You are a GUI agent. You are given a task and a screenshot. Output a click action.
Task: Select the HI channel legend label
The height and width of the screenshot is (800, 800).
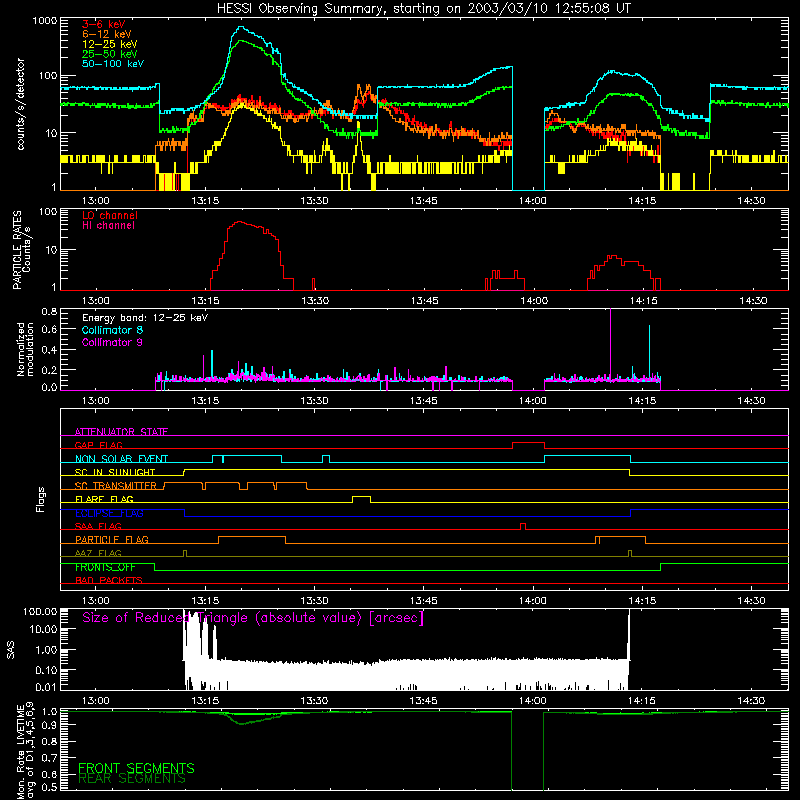pyautogui.click(x=108, y=226)
